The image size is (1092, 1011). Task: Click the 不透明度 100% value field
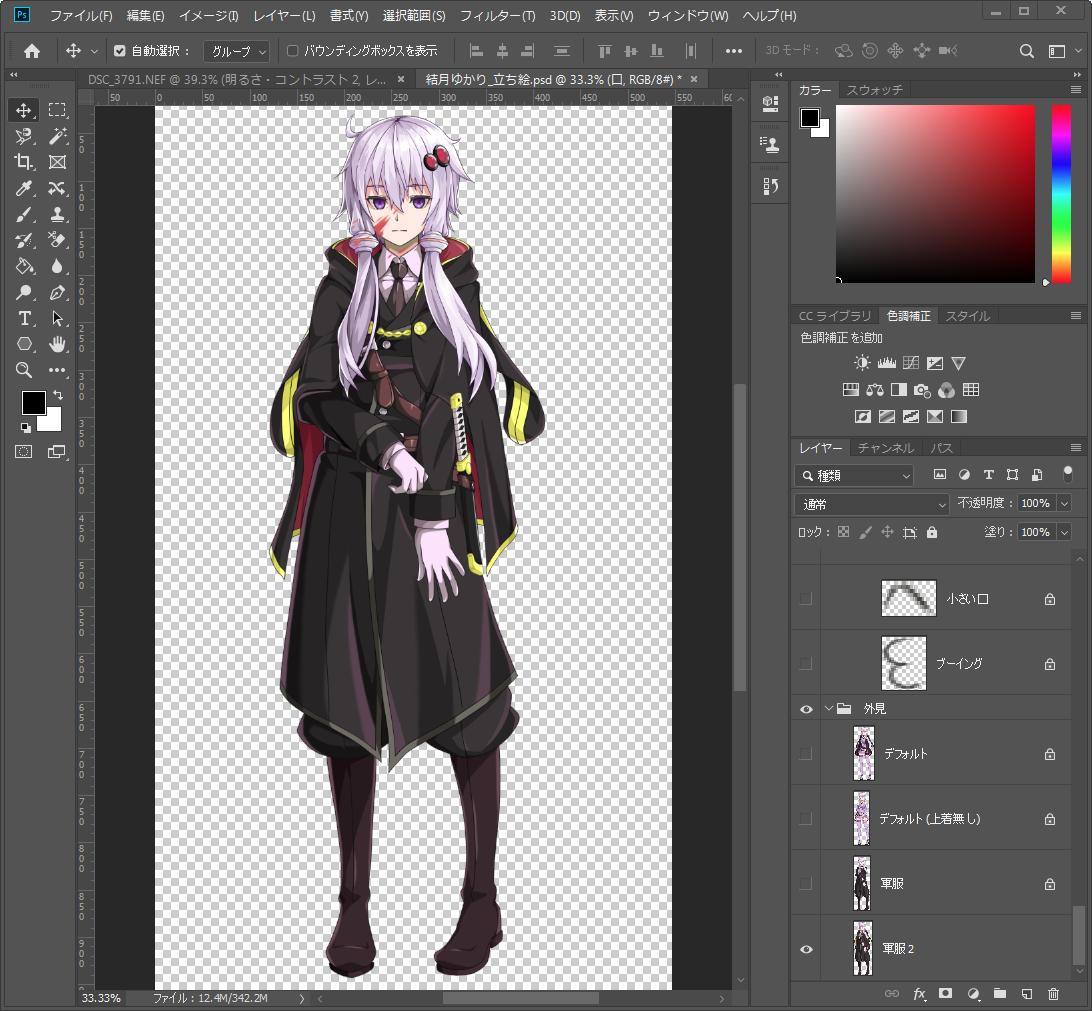click(x=1036, y=503)
